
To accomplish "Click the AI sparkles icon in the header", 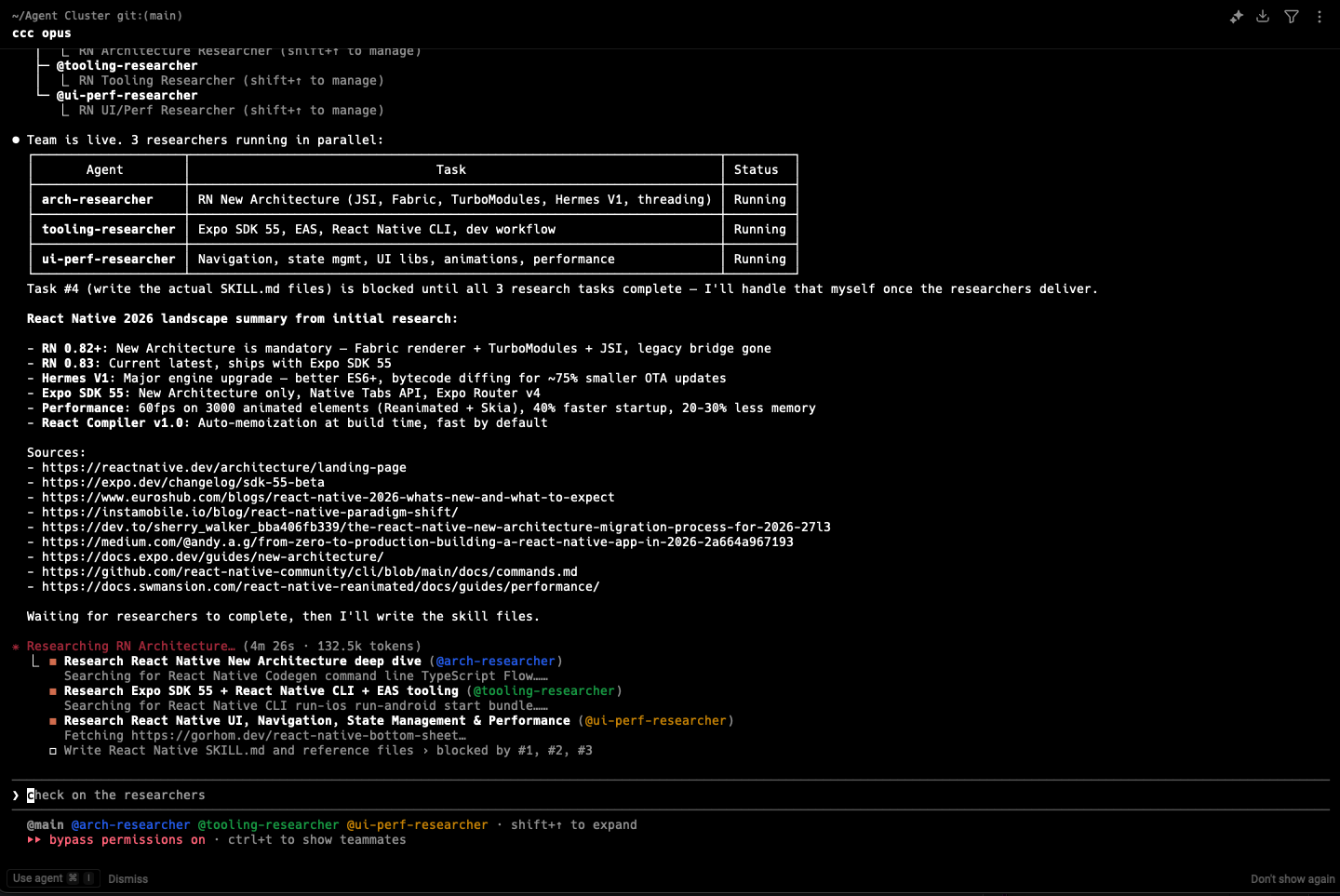I will pos(1236,17).
